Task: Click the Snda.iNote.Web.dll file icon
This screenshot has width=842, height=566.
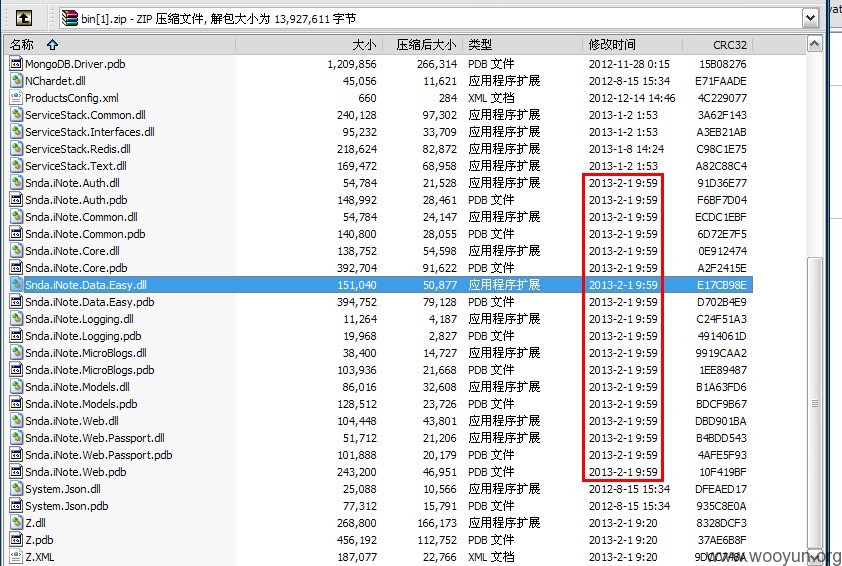Action: pos(17,421)
